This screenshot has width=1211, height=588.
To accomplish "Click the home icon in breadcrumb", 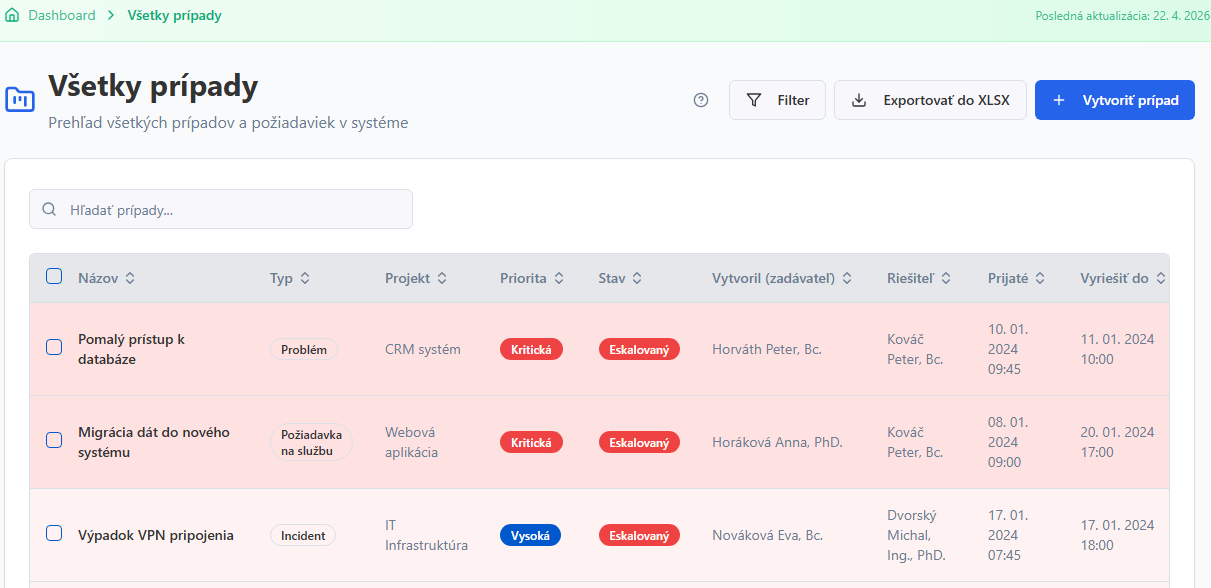I will point(12,15).
